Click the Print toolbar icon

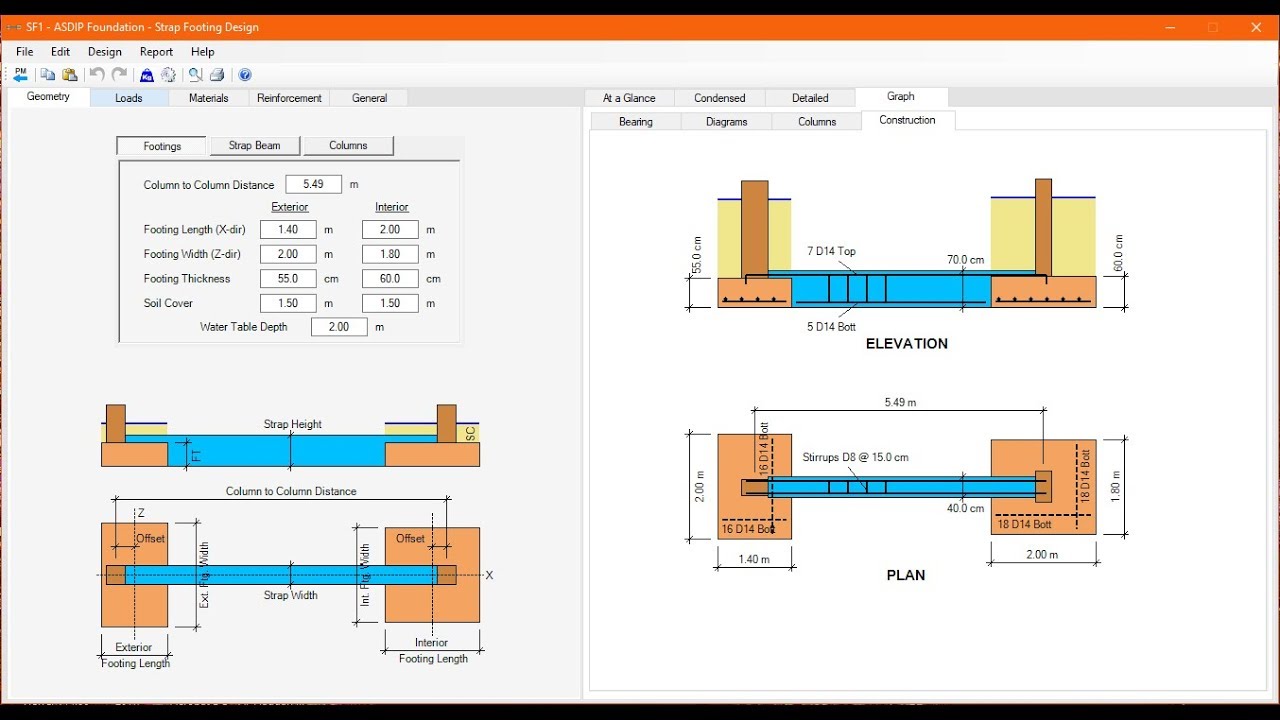point(216,75)
